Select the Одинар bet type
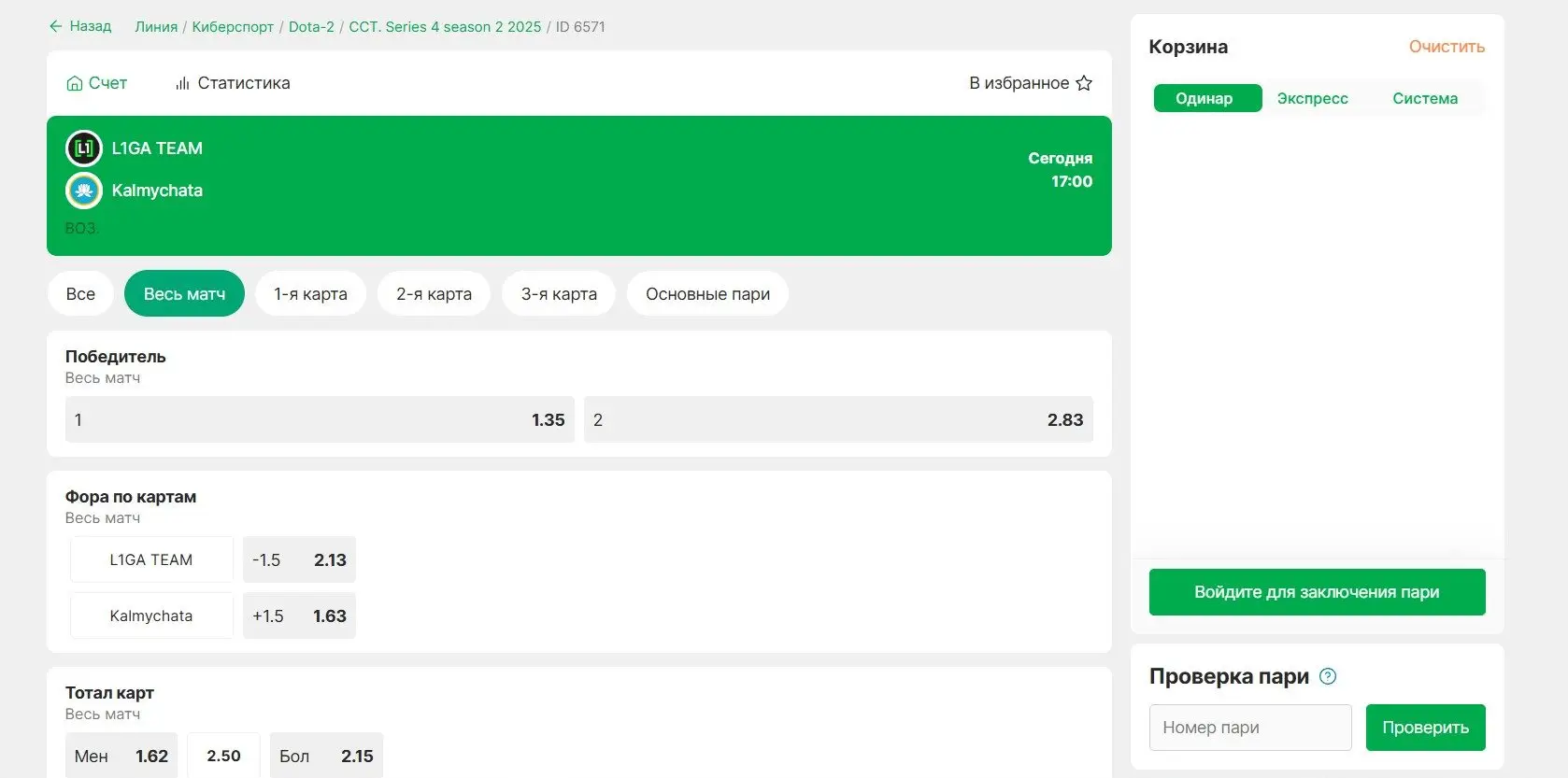This screenshot has width=1568, height=778. click(x=1206, y=98)
